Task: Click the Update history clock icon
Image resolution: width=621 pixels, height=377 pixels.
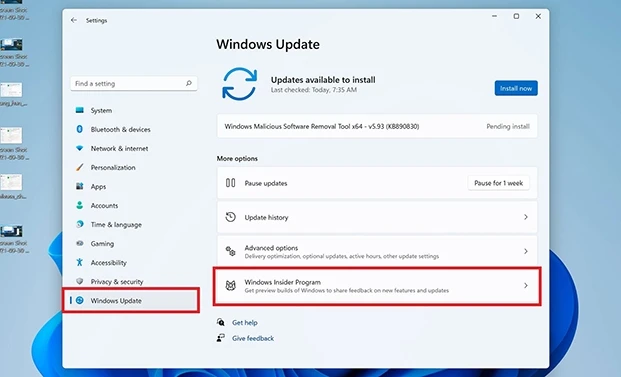Action: tap(230, 217)
